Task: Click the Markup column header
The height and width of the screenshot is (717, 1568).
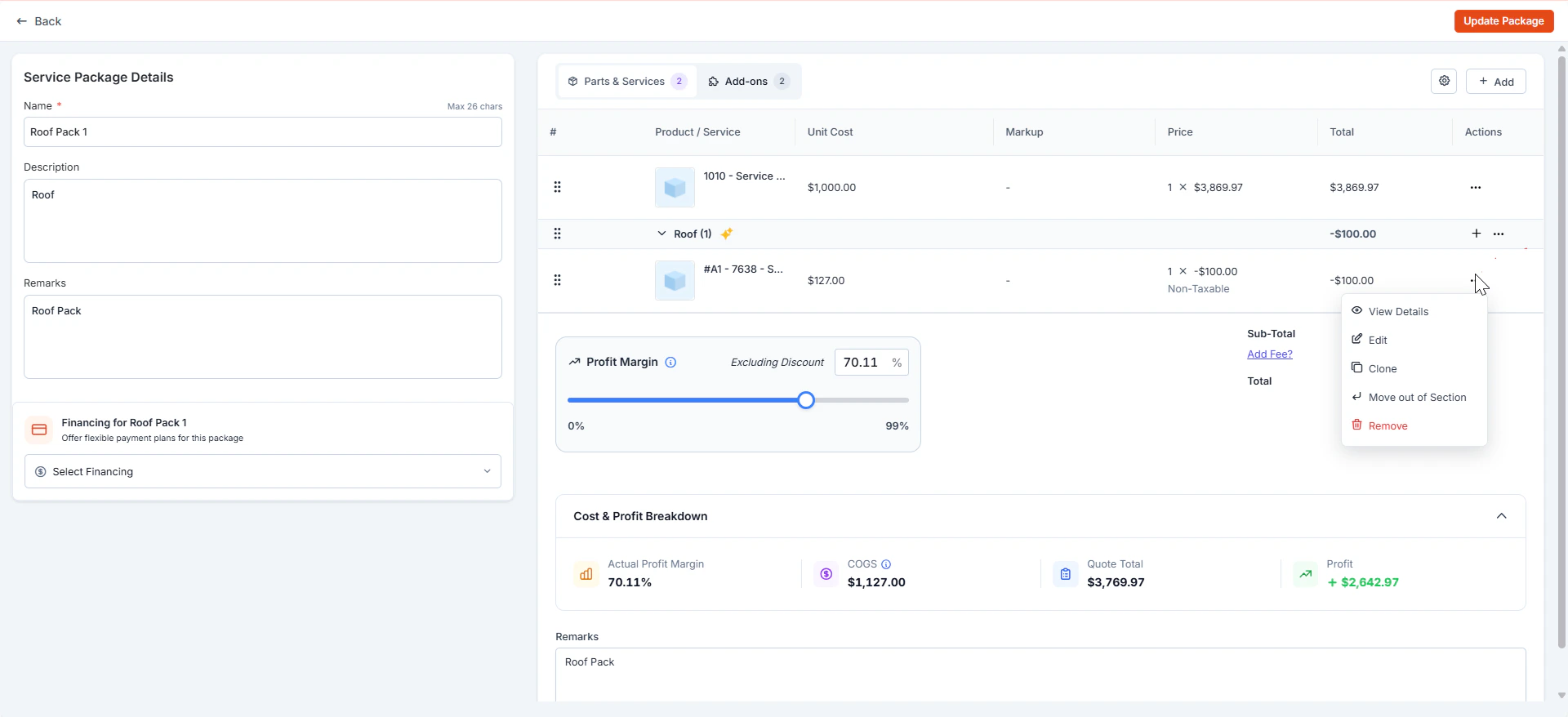Action: (1024, 131)
